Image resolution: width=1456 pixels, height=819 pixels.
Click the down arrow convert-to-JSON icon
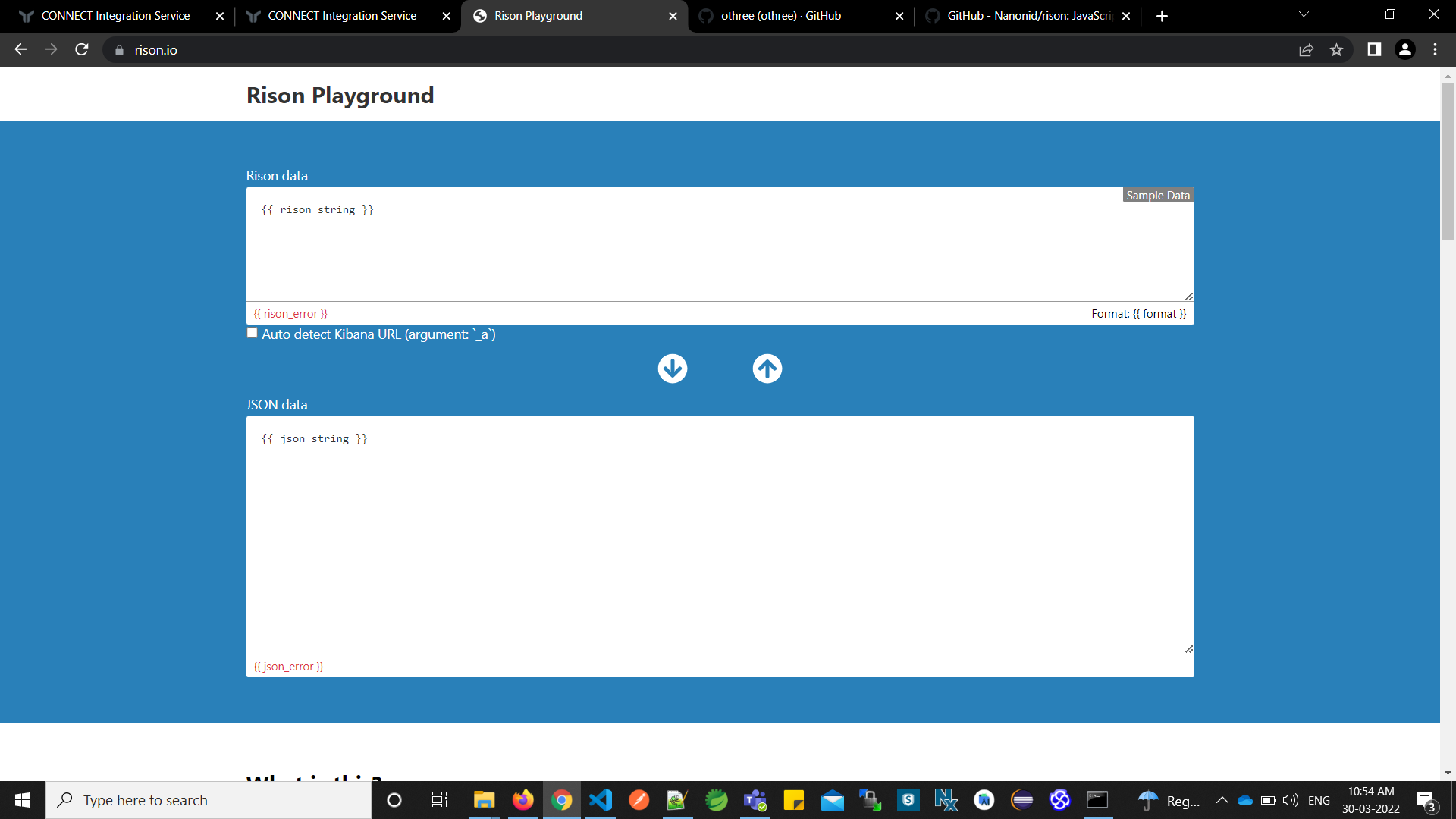point(672,369)
